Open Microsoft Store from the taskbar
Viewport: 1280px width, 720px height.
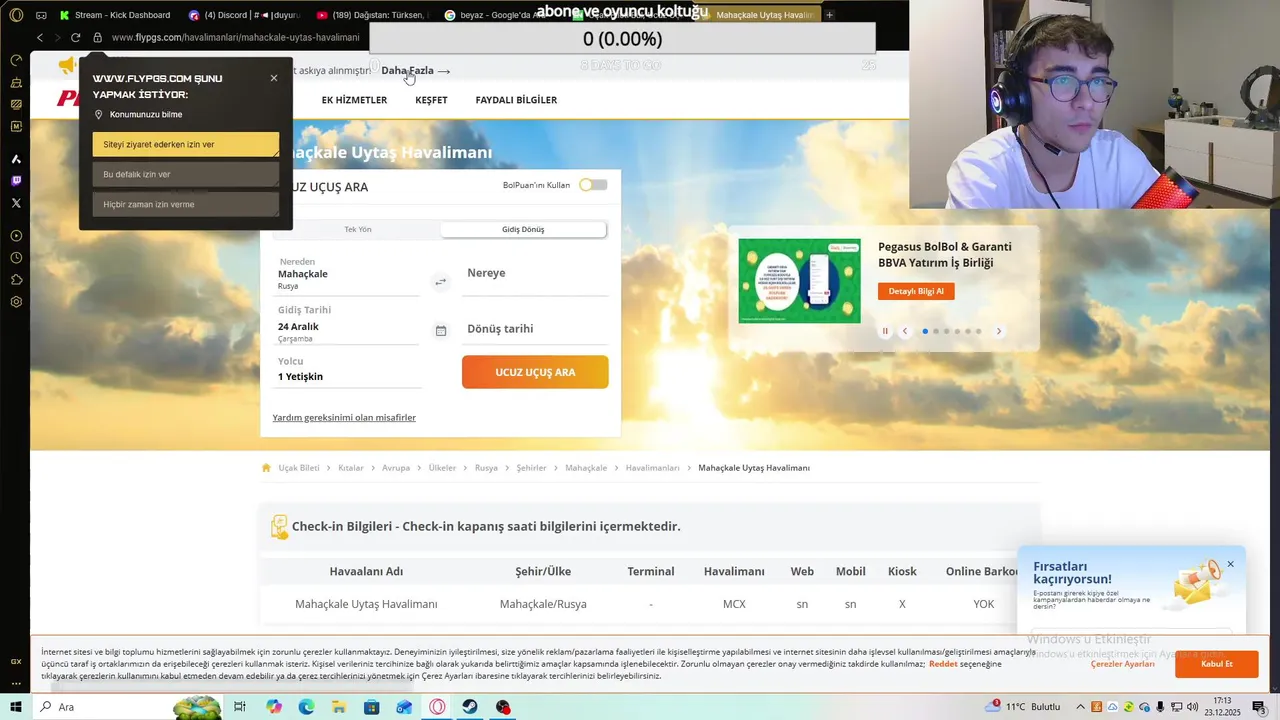tap(371, 707)
